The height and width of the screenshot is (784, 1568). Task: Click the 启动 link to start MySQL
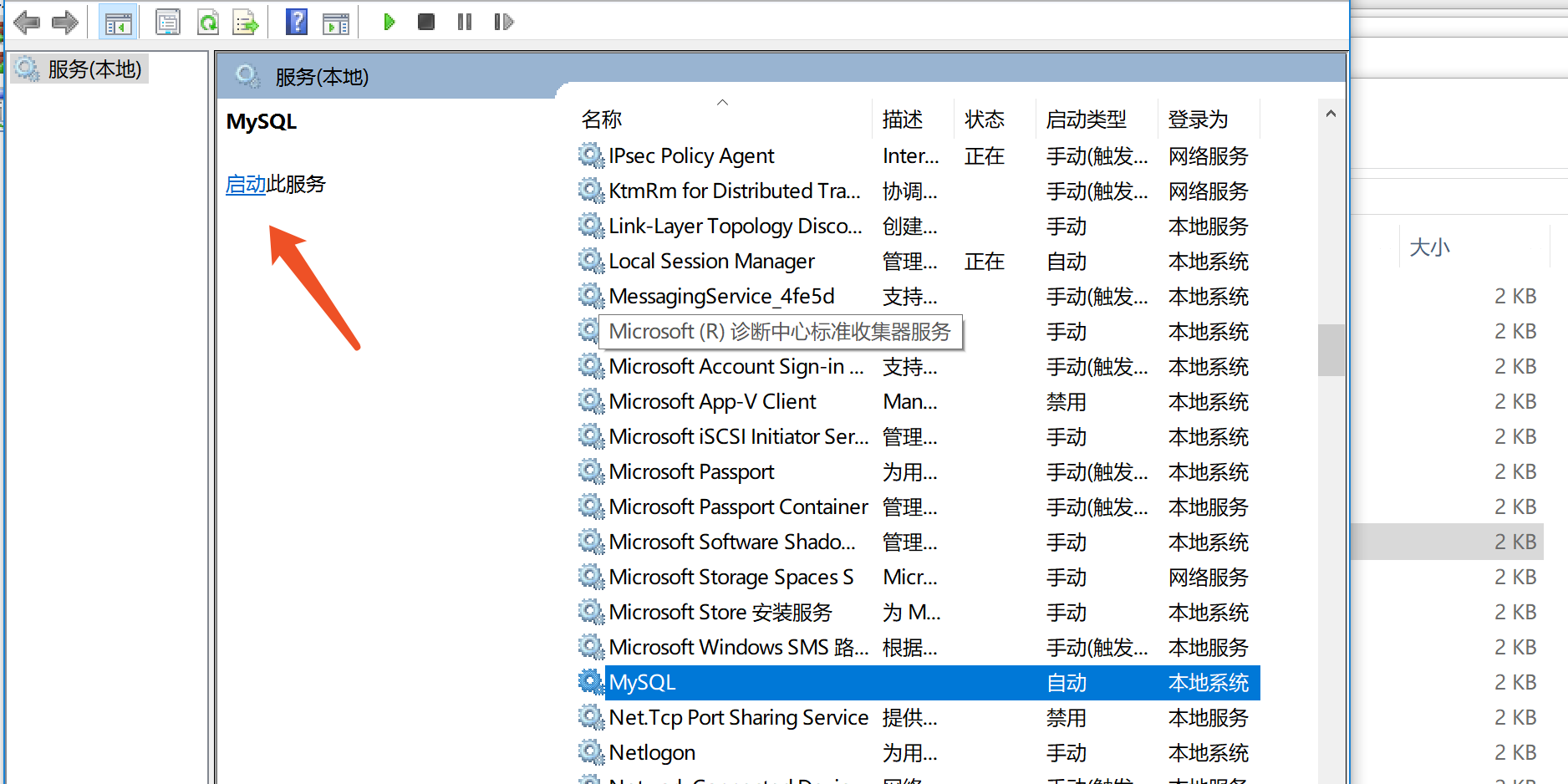(x=246, y=184)
